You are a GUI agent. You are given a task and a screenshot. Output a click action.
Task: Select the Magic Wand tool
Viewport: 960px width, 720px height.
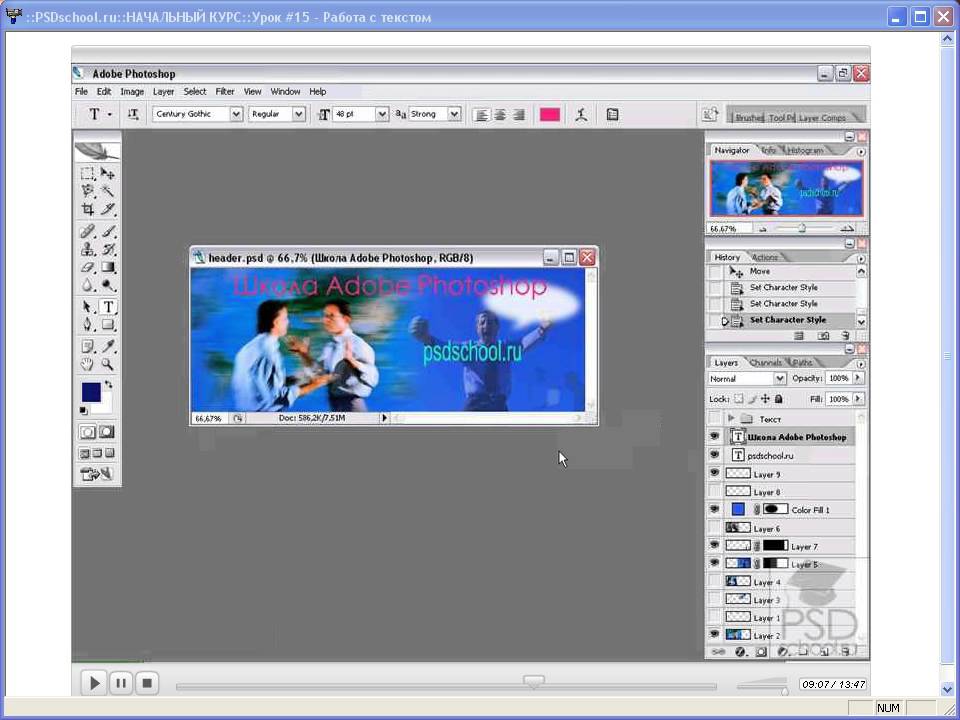(108, 191)
